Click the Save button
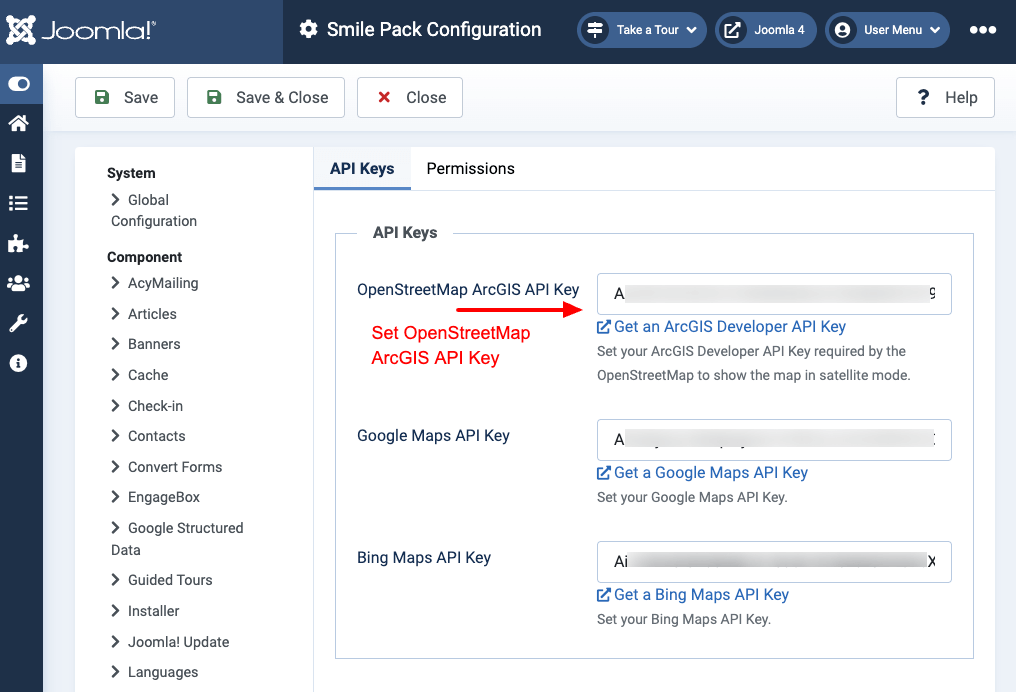The height and width of the screenshot is (692, 1016). point(125,97)
